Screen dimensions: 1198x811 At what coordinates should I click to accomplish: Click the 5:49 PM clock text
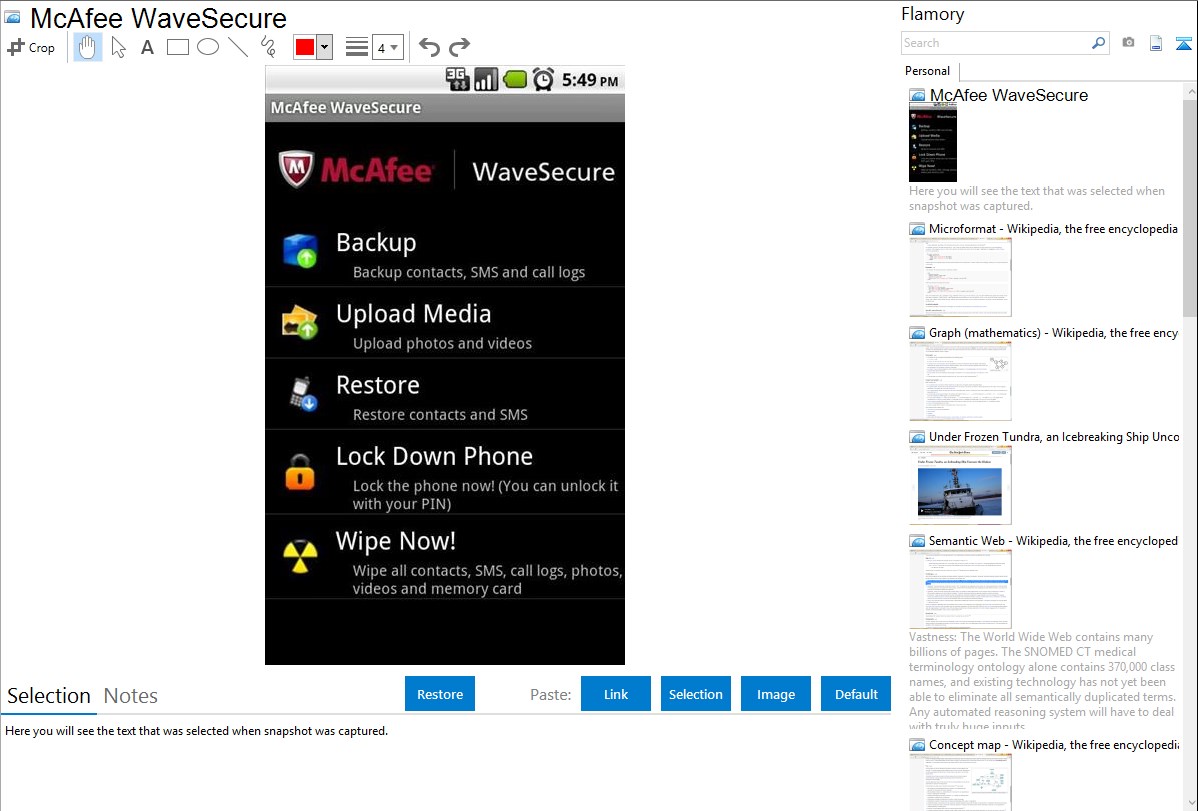590,79
